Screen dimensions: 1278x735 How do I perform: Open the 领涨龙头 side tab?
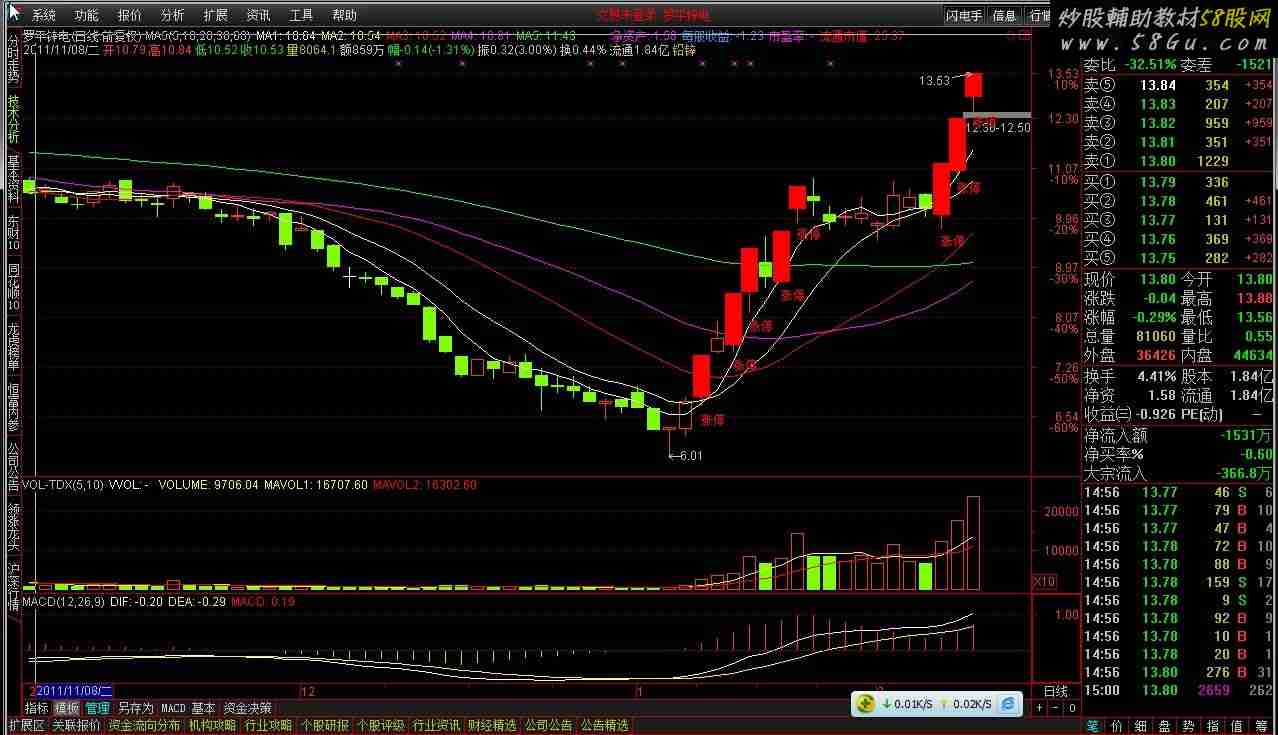tap(13, 526)
